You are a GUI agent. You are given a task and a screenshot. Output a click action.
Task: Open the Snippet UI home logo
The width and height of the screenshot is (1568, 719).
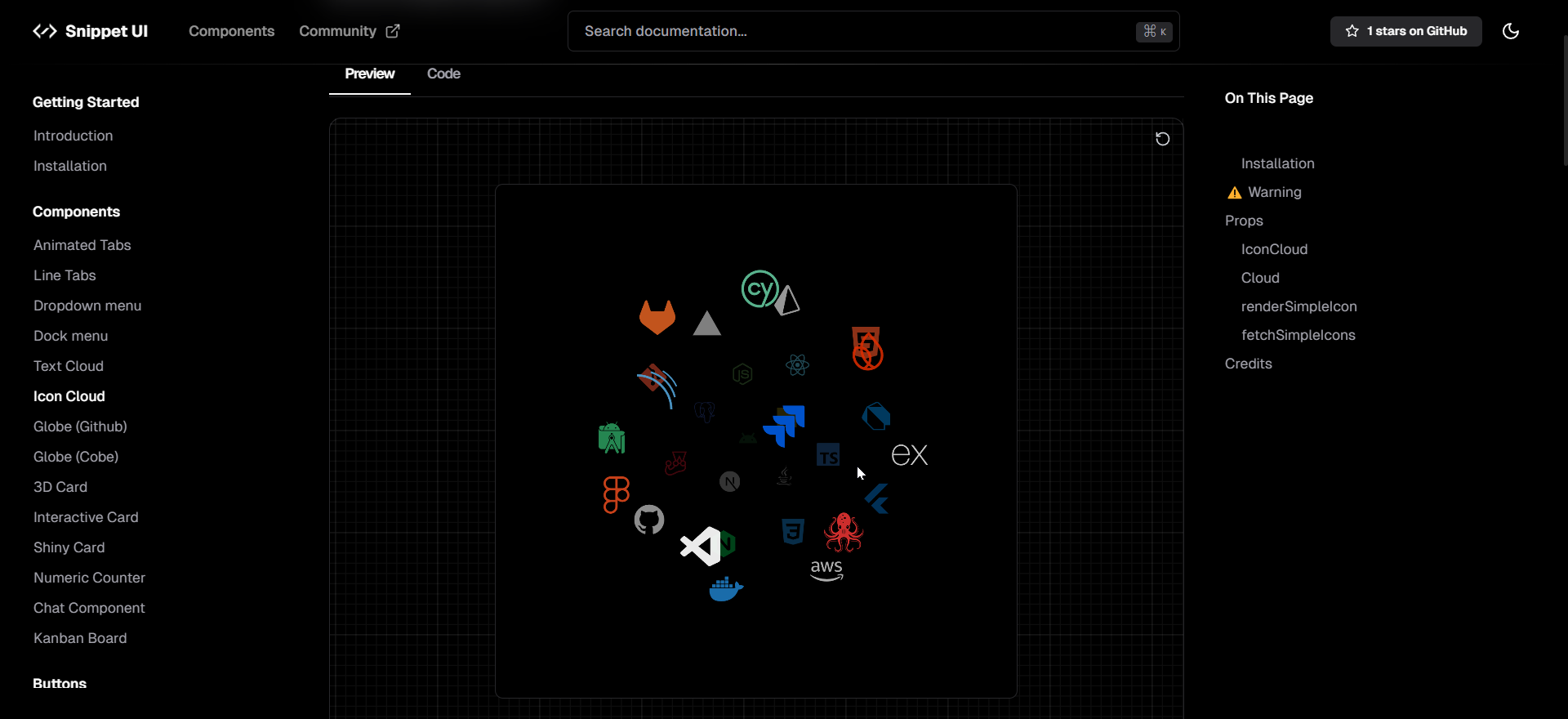[90, 31]
